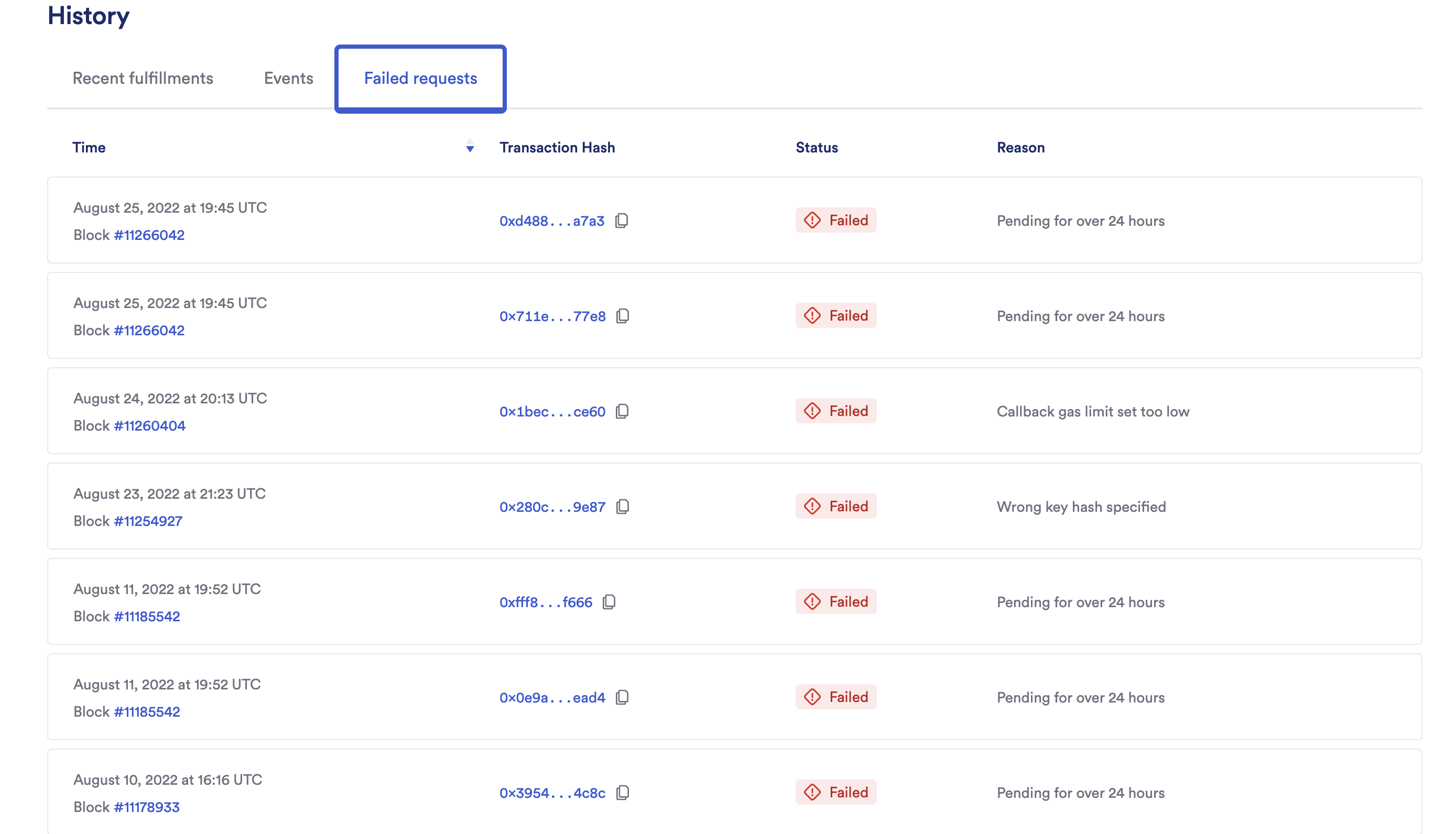Image resolution: width=1456 pixels, height=834 pixels.
Task: Open transaction 0xfff8...f666
Action: point(546,601)
